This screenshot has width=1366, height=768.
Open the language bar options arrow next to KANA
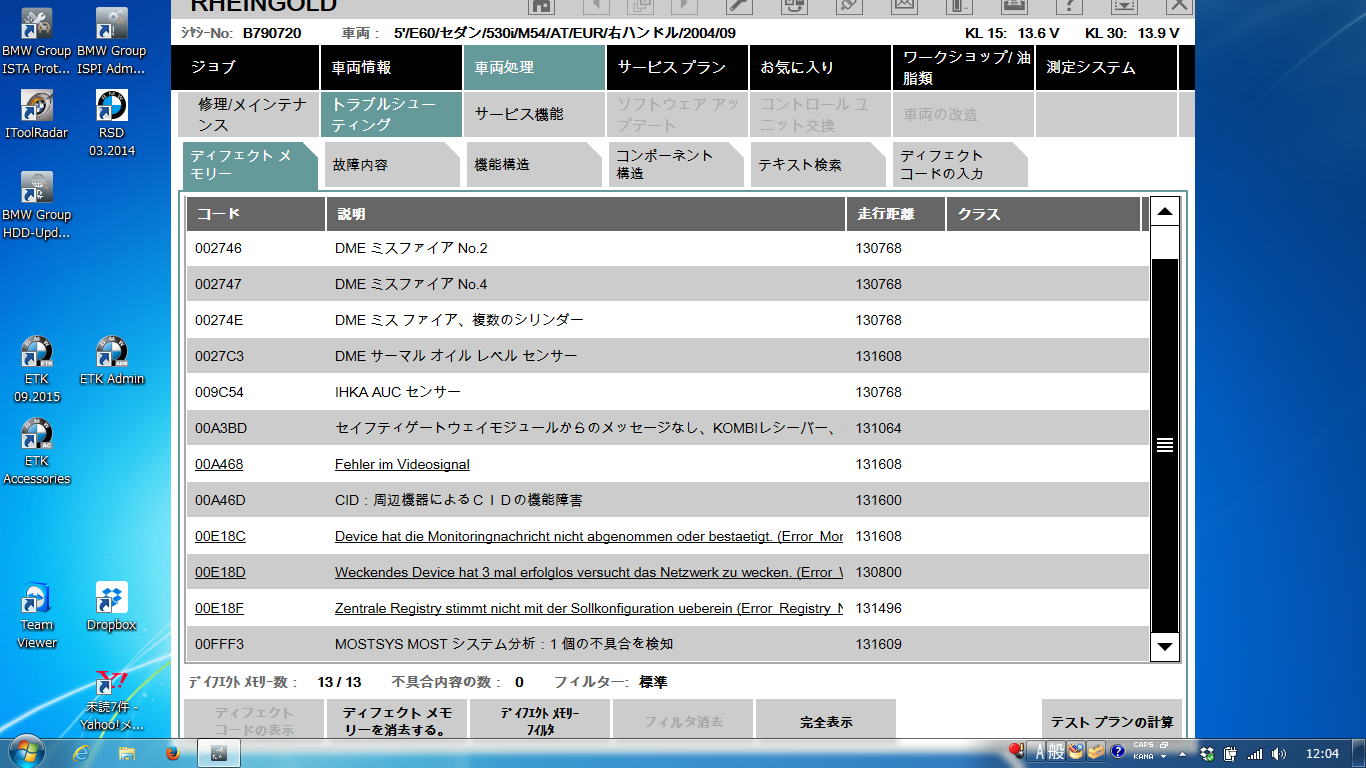pyautogui.click(x=1163, y=757)
